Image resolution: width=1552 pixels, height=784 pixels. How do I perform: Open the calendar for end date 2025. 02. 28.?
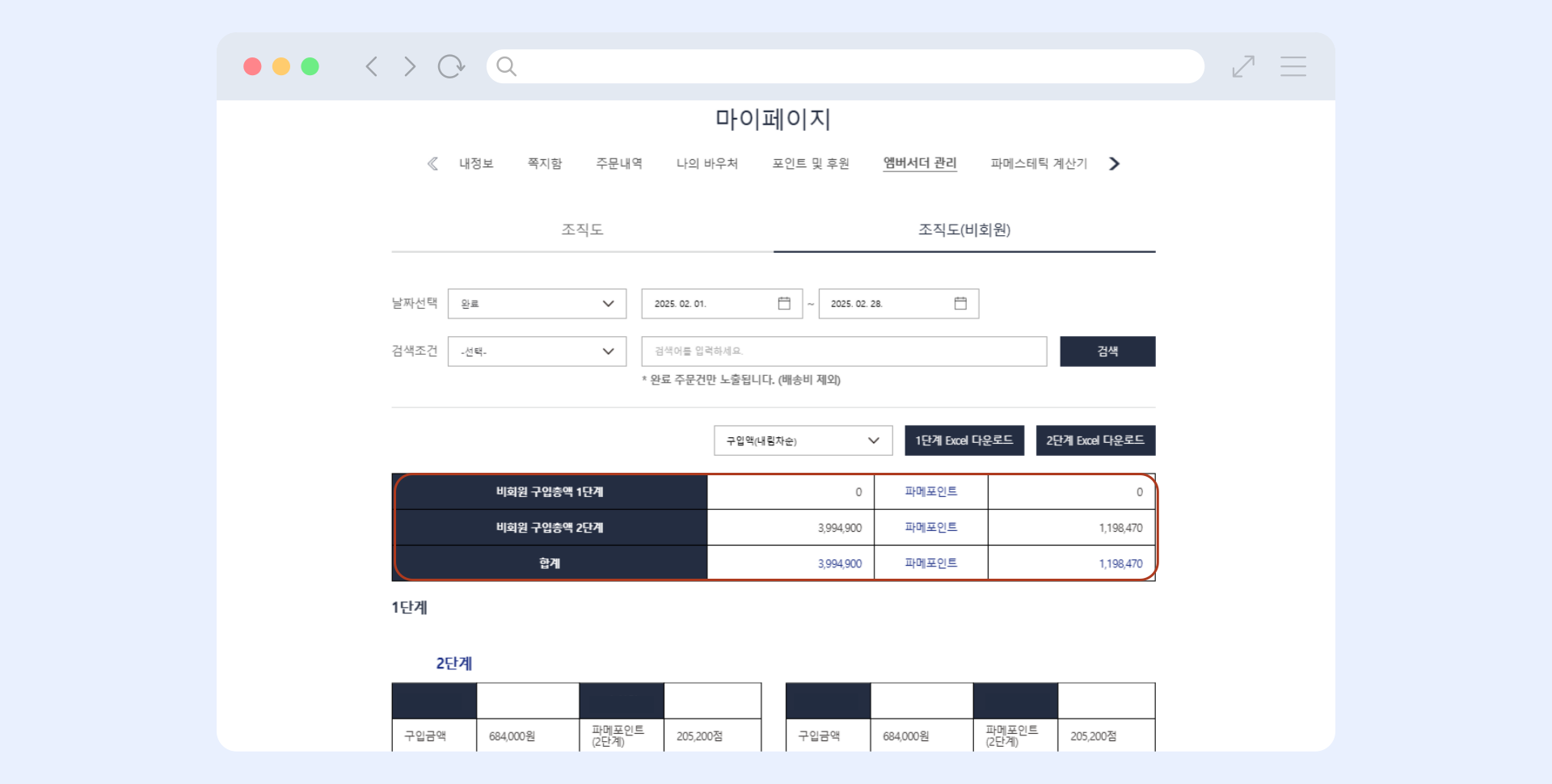(x=960, y=303)
